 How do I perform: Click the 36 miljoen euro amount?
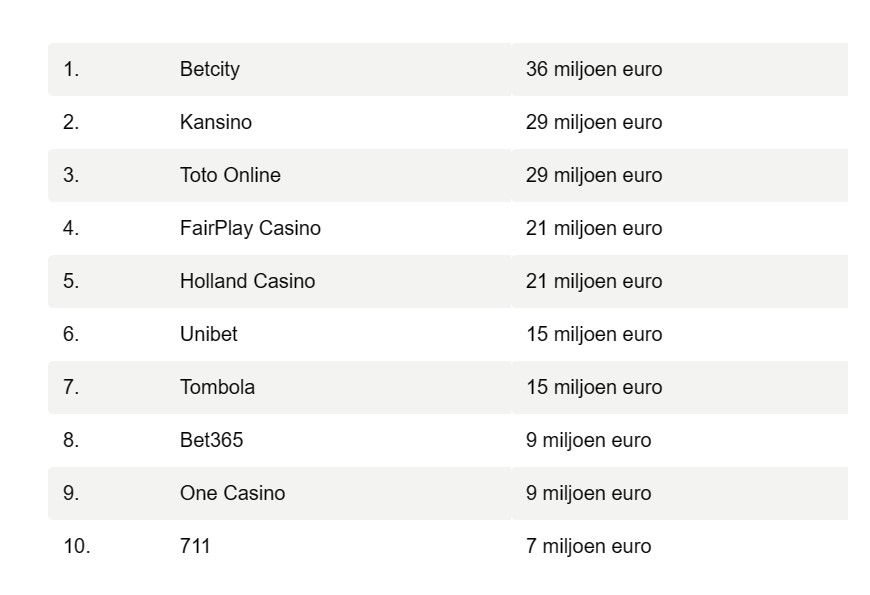click(594, 69)
